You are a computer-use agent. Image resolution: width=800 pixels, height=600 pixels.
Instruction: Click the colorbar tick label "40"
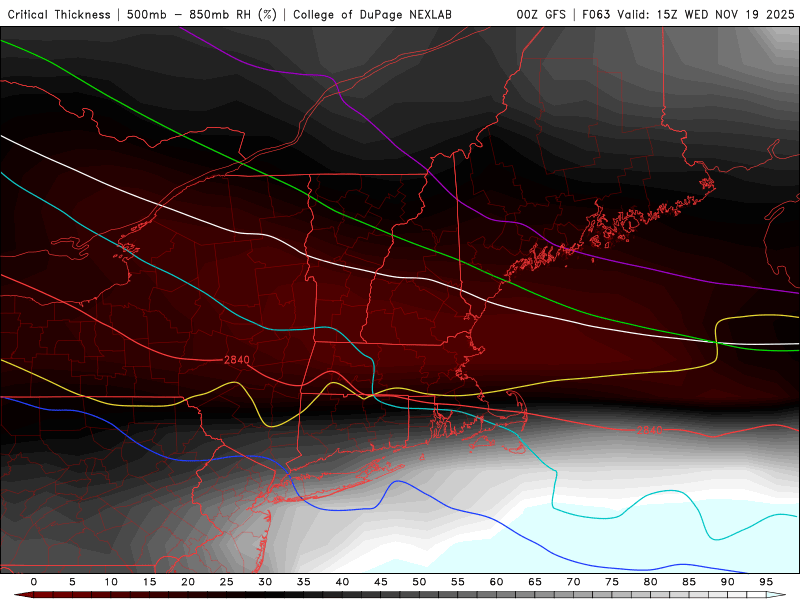(x=342, y=582)
